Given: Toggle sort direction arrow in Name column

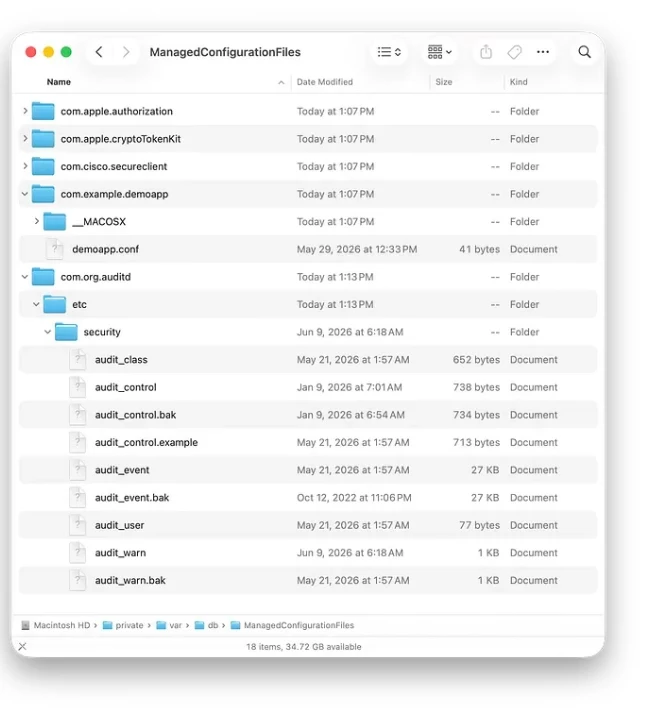Looking at the screenshot, I should tap(281, 82).
